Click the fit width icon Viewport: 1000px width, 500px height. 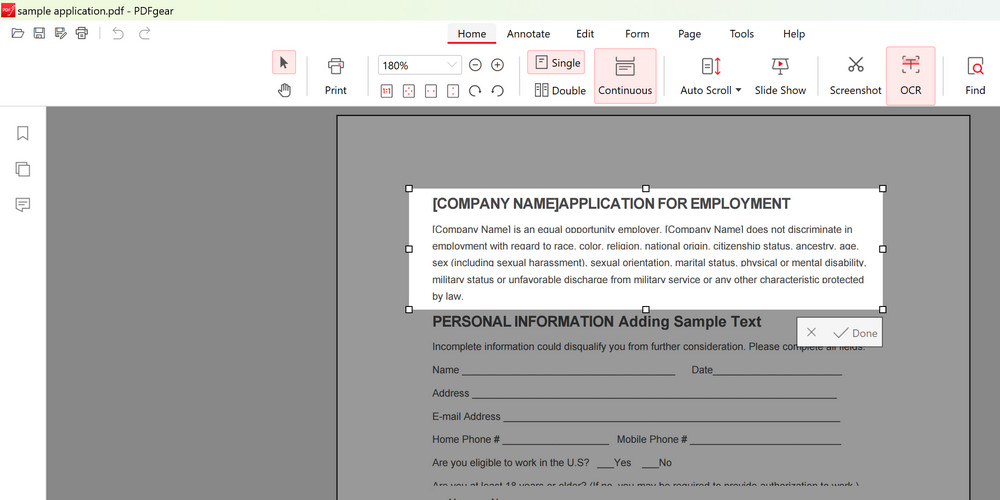tap(431, 91)
